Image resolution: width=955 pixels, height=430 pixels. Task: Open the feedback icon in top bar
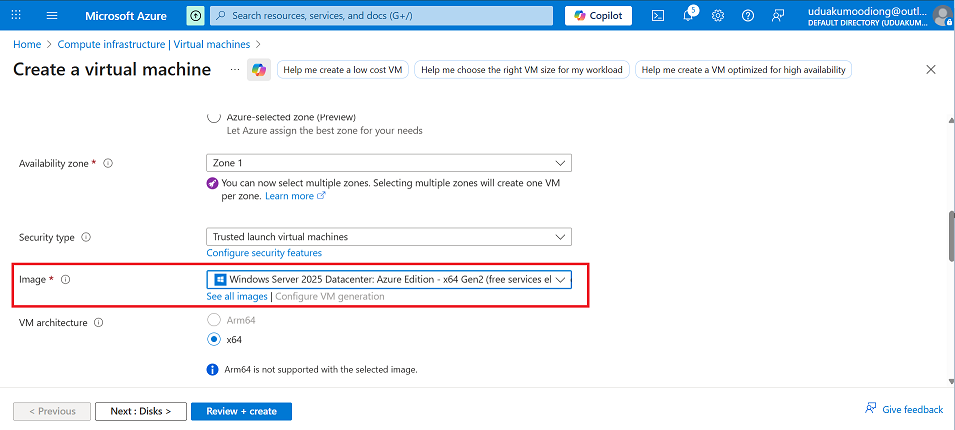(778, 16)
